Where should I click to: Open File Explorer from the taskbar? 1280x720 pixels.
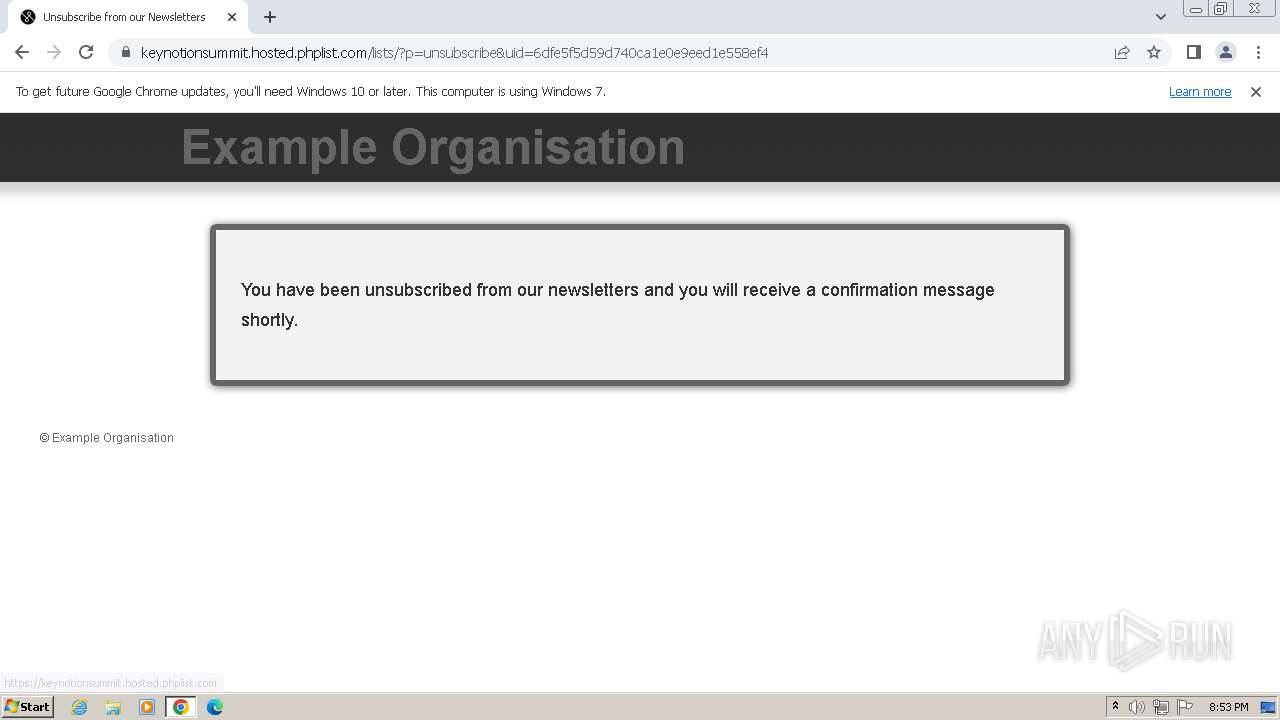pyautogui.click(x=113, y=707)
